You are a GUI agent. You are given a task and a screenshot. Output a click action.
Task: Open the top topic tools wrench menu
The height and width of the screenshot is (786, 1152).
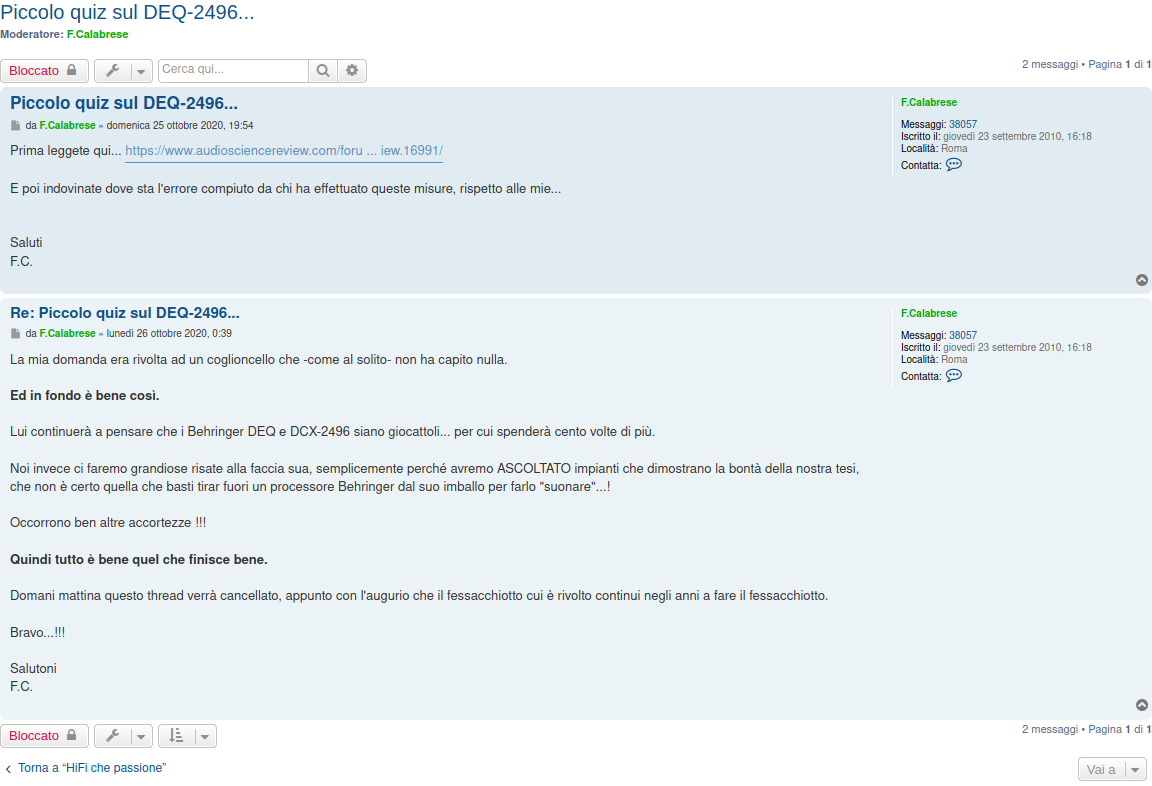click(123, 71)
